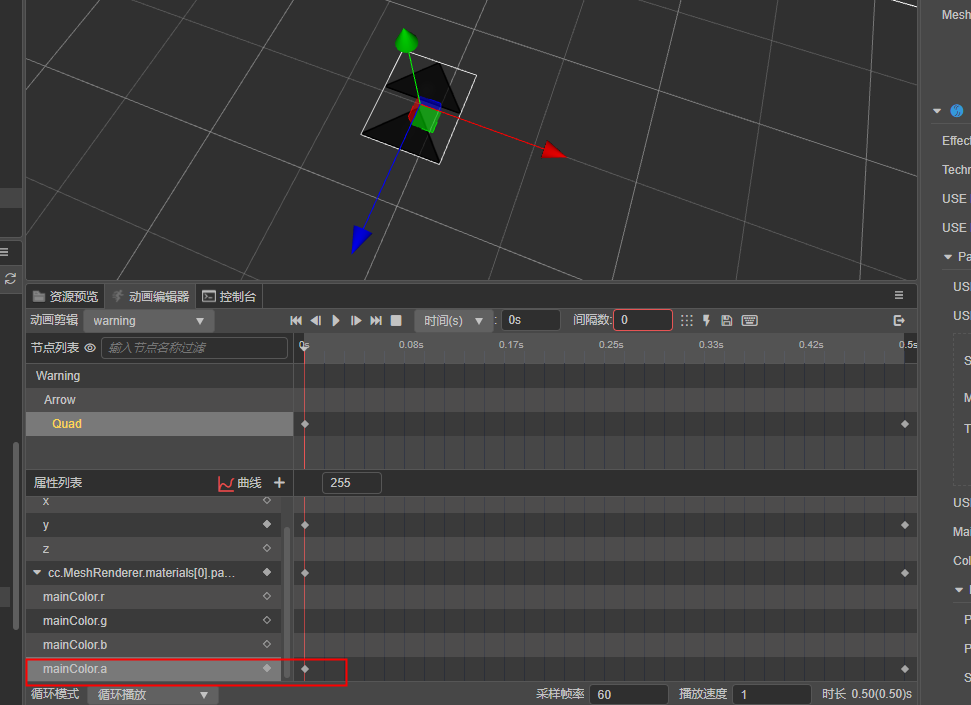971x705 pixels.
Task: Select mainColor.b property row
Action: click(154, 645)
